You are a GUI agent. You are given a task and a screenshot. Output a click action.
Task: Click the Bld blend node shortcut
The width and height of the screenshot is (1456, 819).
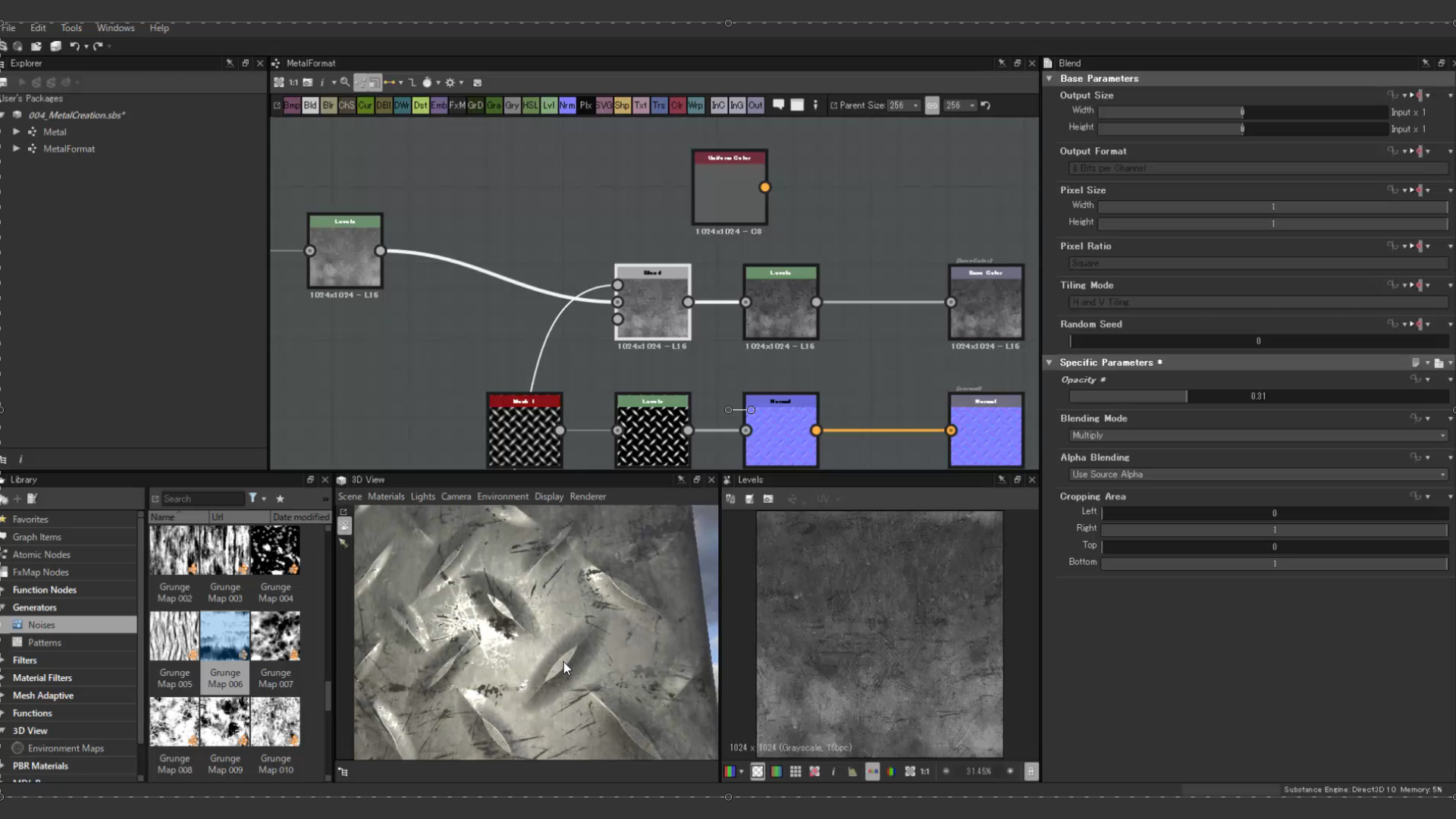pos(310,105)
